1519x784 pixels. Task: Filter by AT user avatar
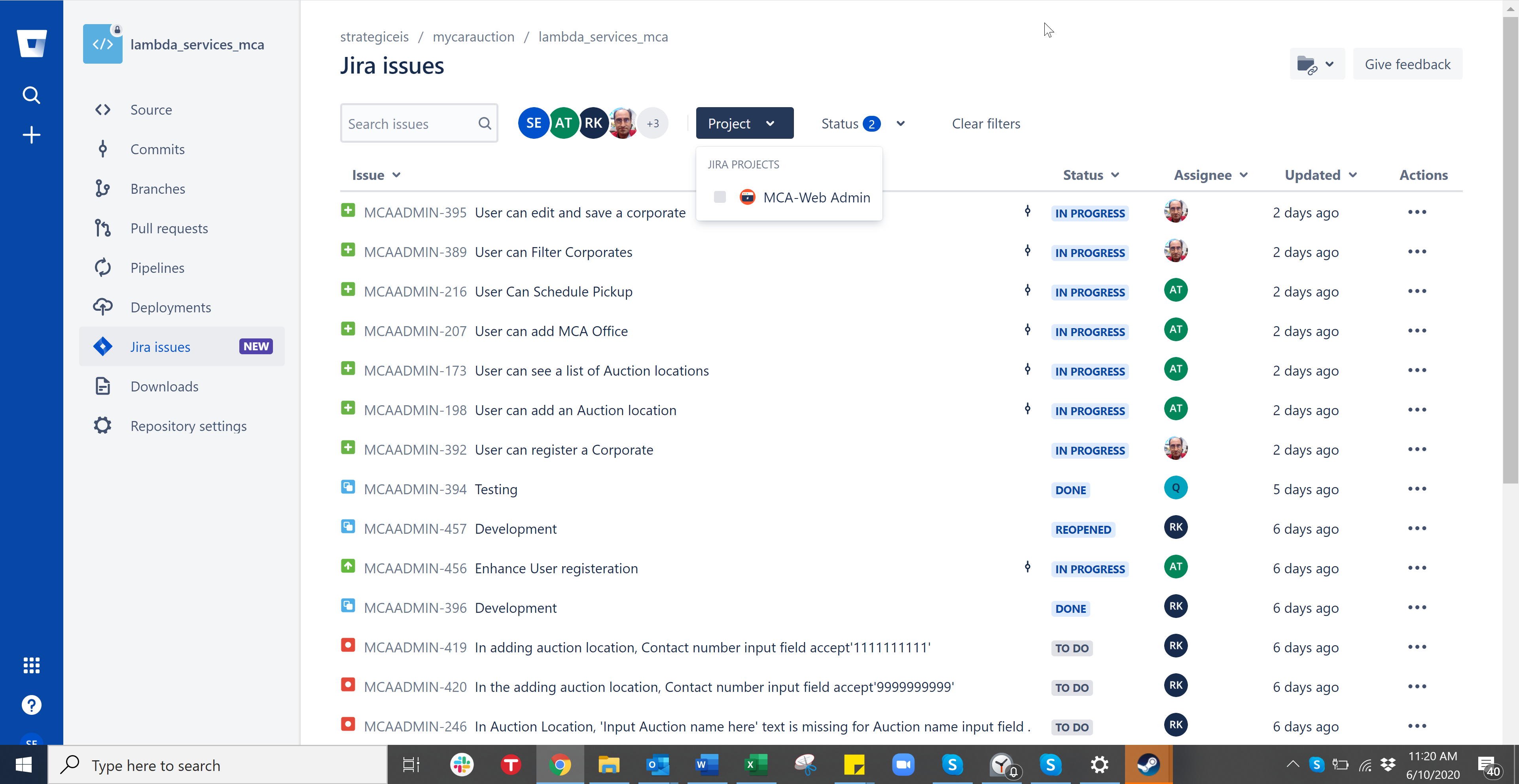pyautogui.click(x=563, y=123)
